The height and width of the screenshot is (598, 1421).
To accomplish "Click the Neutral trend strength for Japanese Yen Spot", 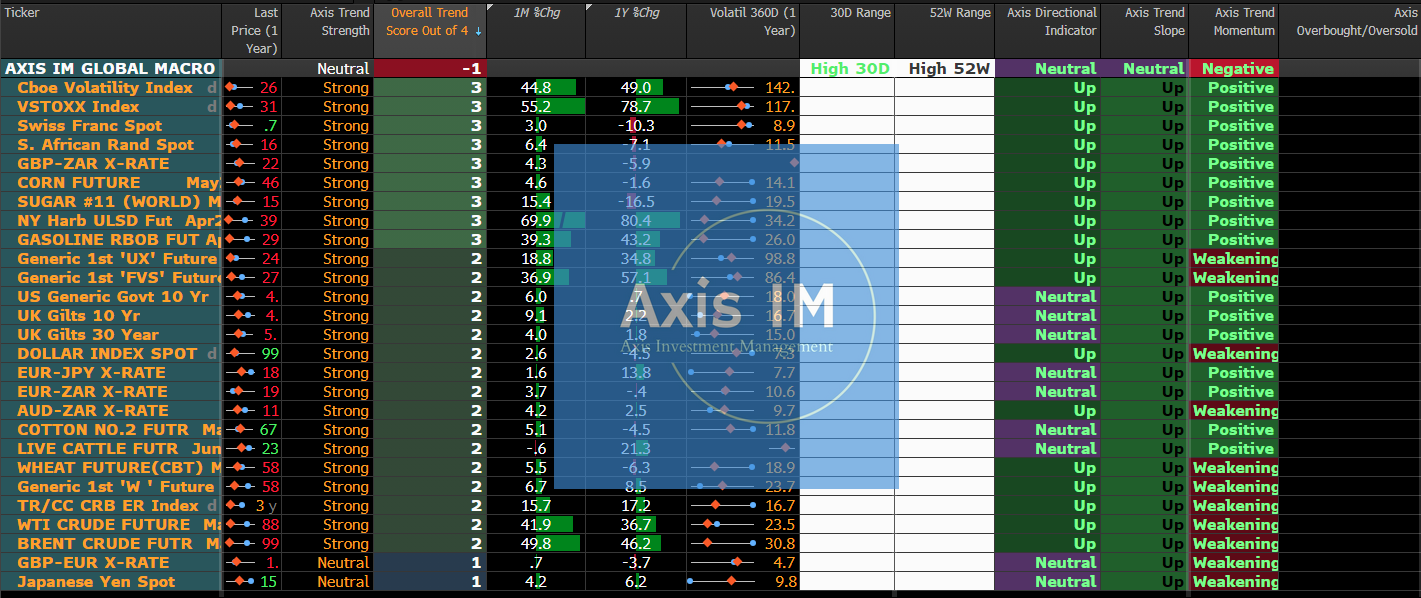I will [327, 582].
